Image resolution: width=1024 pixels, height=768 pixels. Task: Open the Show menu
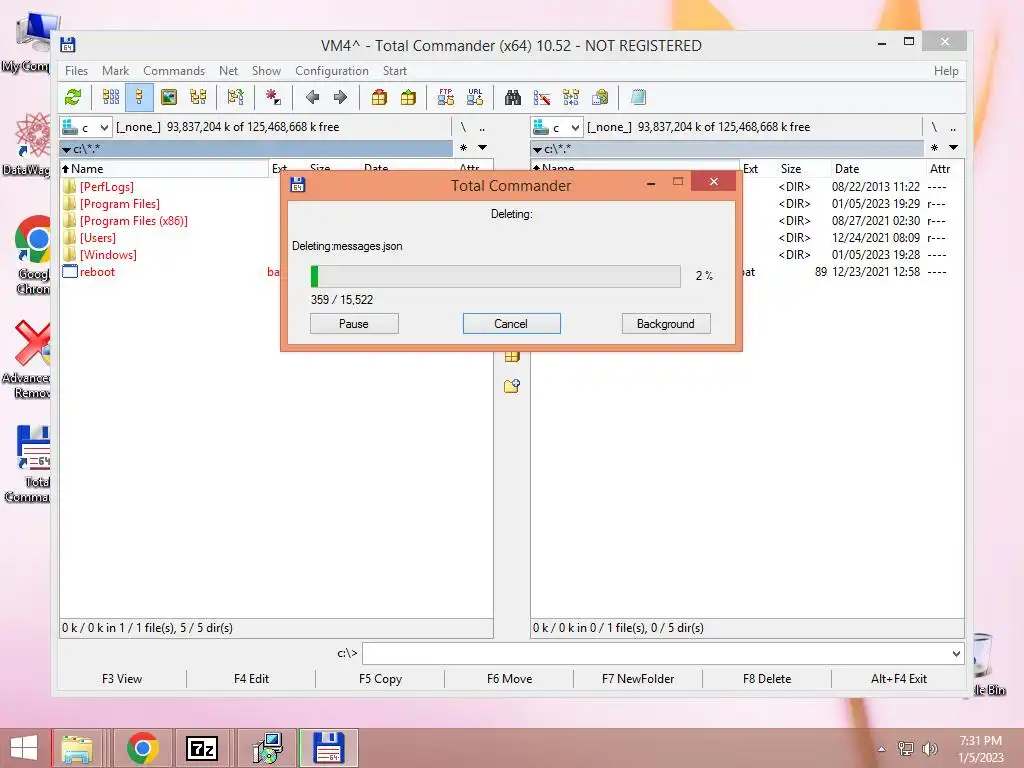[266, 71]
